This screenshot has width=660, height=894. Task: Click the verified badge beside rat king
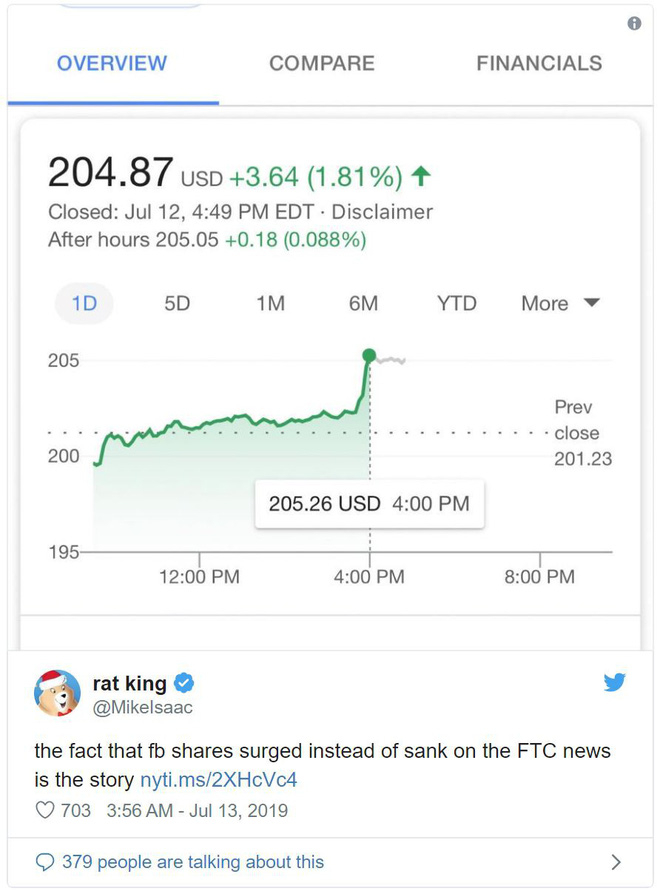(x=184, y=684)
